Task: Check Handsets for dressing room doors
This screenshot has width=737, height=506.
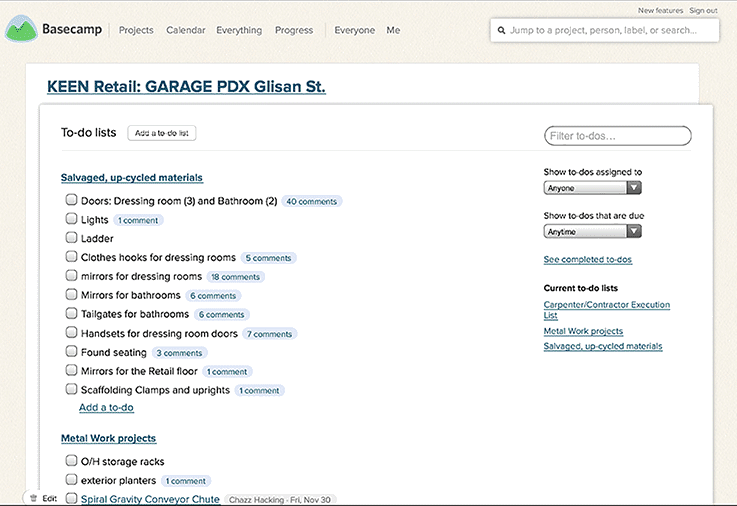Action: click(71, 332)
